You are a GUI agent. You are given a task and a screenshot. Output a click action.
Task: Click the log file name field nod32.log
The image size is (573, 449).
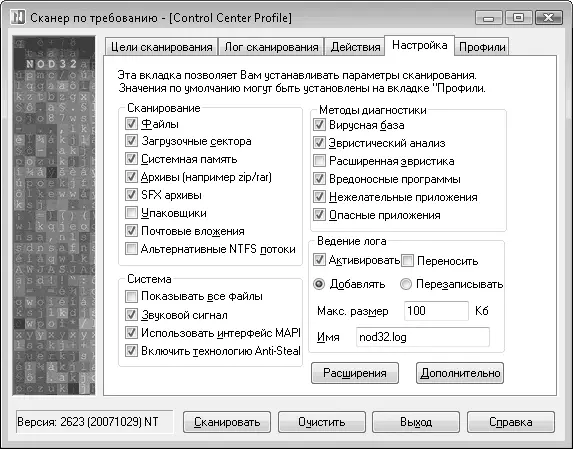(x=423, y=337)
